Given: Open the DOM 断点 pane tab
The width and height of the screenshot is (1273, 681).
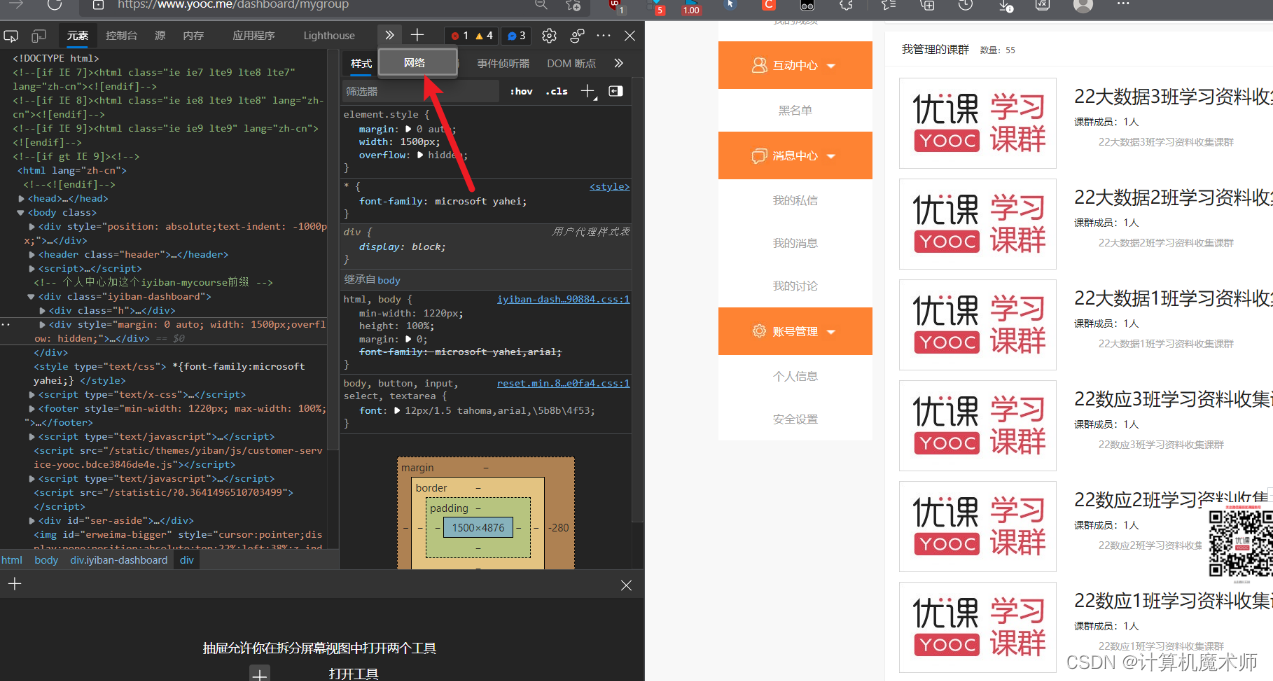Looking at the screenshot, I should pyautogui.click(x=571, y=63).
